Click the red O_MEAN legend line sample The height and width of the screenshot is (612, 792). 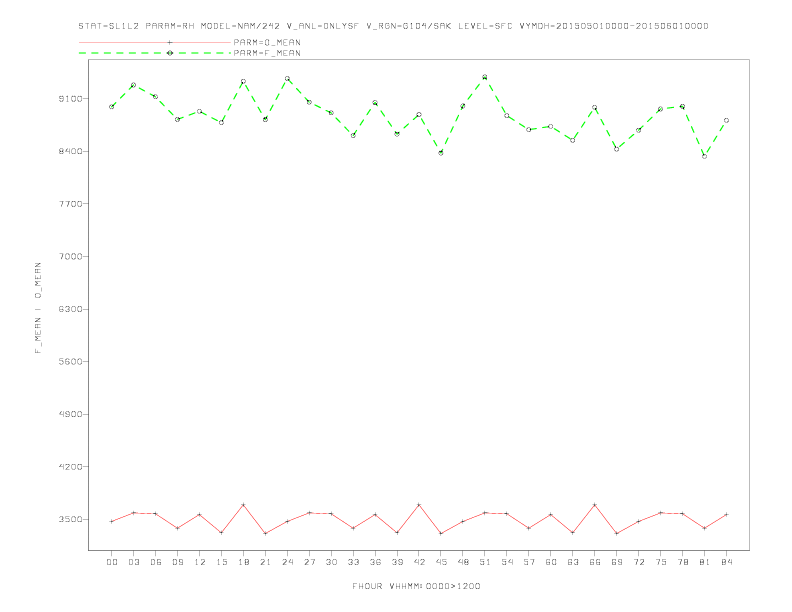pos(155,42)
